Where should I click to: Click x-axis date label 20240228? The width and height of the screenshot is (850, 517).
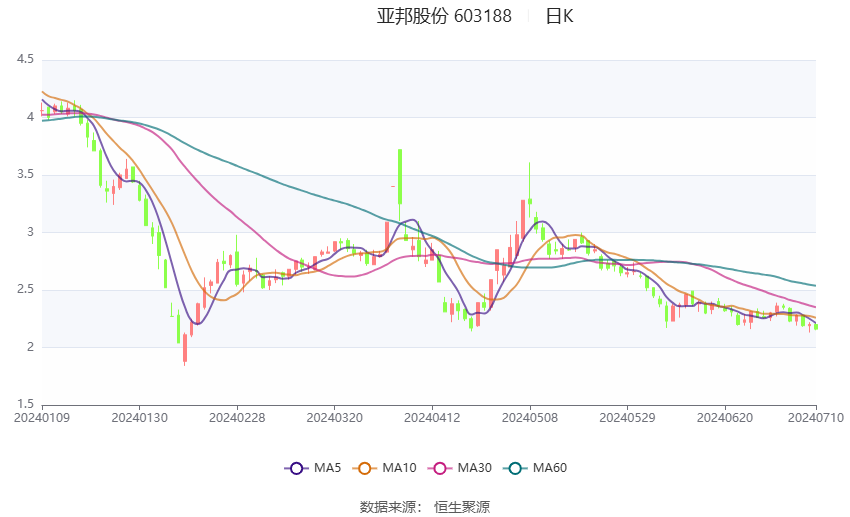pyautogui.click(x=237, y=418)
